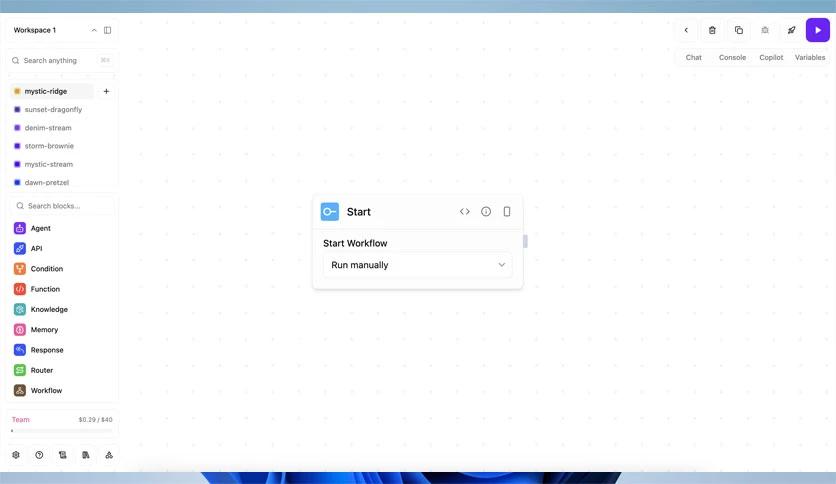Open the Copilot tab
836x484 pixels.
(x=771, y=57)
